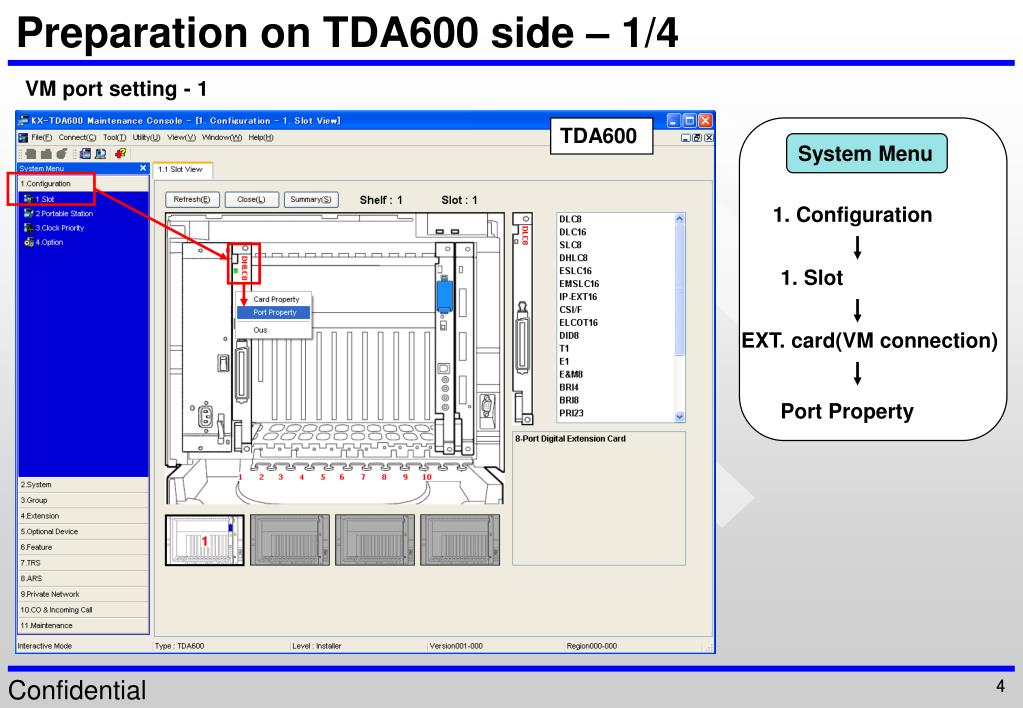The width and height of the screenshot is (1023, 708).
Task: Click the 3.Clock Priority icon
Action: (x=28, y=228)
